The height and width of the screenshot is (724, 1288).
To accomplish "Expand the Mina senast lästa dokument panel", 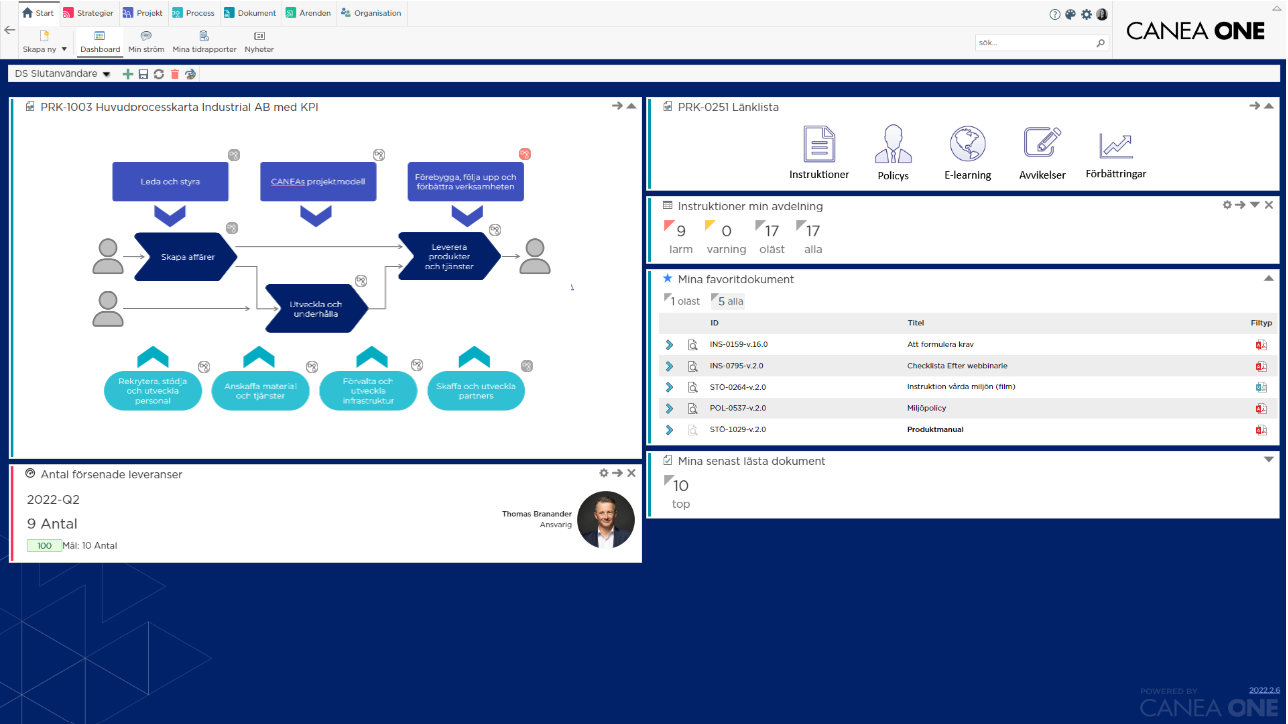I will tap(1269, 460).
